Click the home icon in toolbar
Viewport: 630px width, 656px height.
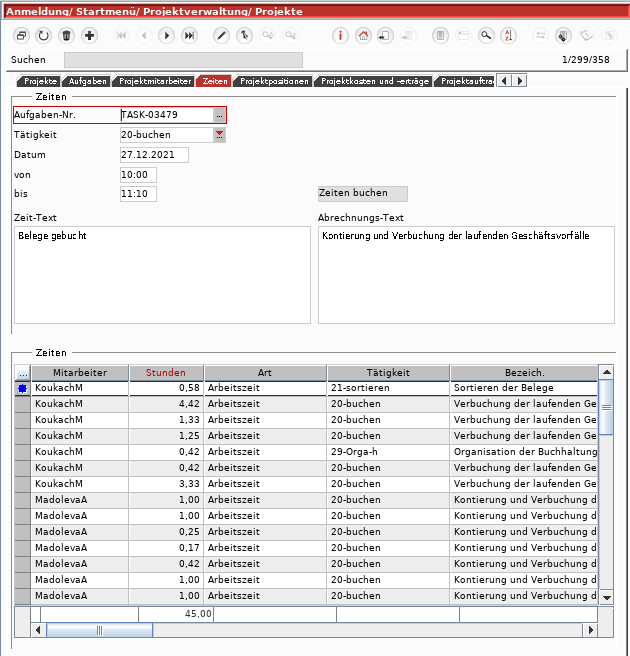pyautogui.click(x=363, y=35)
